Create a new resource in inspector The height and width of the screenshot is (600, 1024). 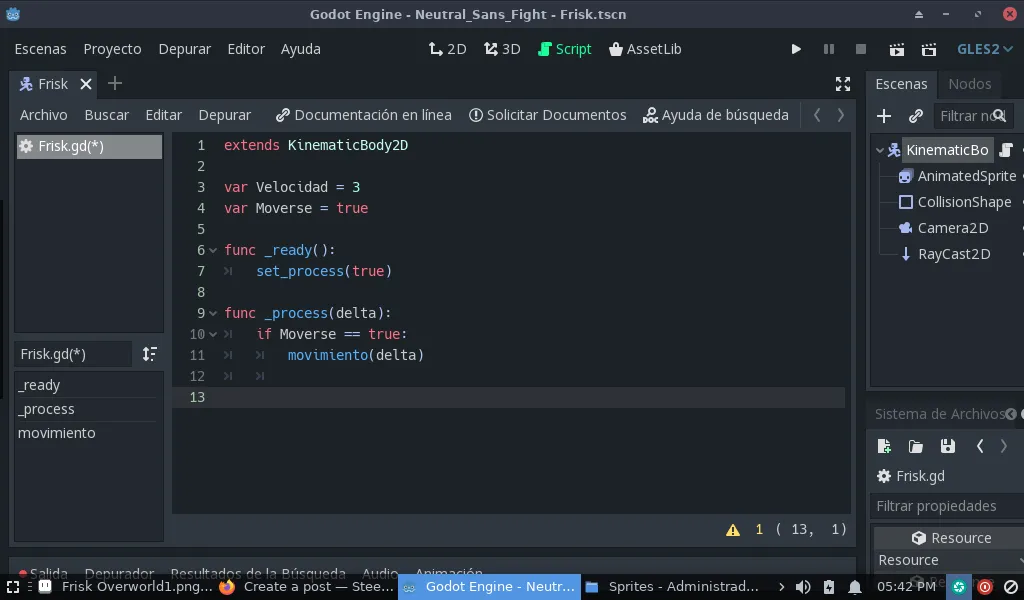884,447
